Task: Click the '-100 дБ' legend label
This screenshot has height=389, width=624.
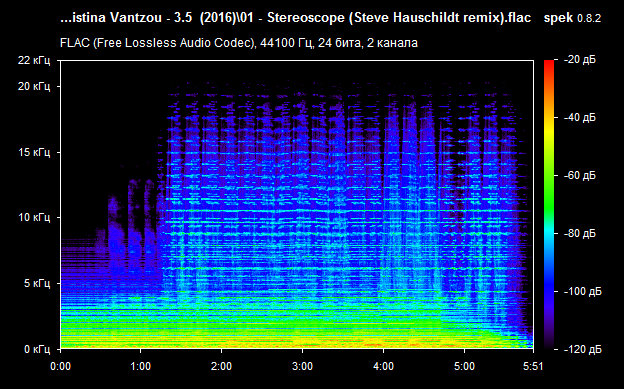Action: point(583,291)
